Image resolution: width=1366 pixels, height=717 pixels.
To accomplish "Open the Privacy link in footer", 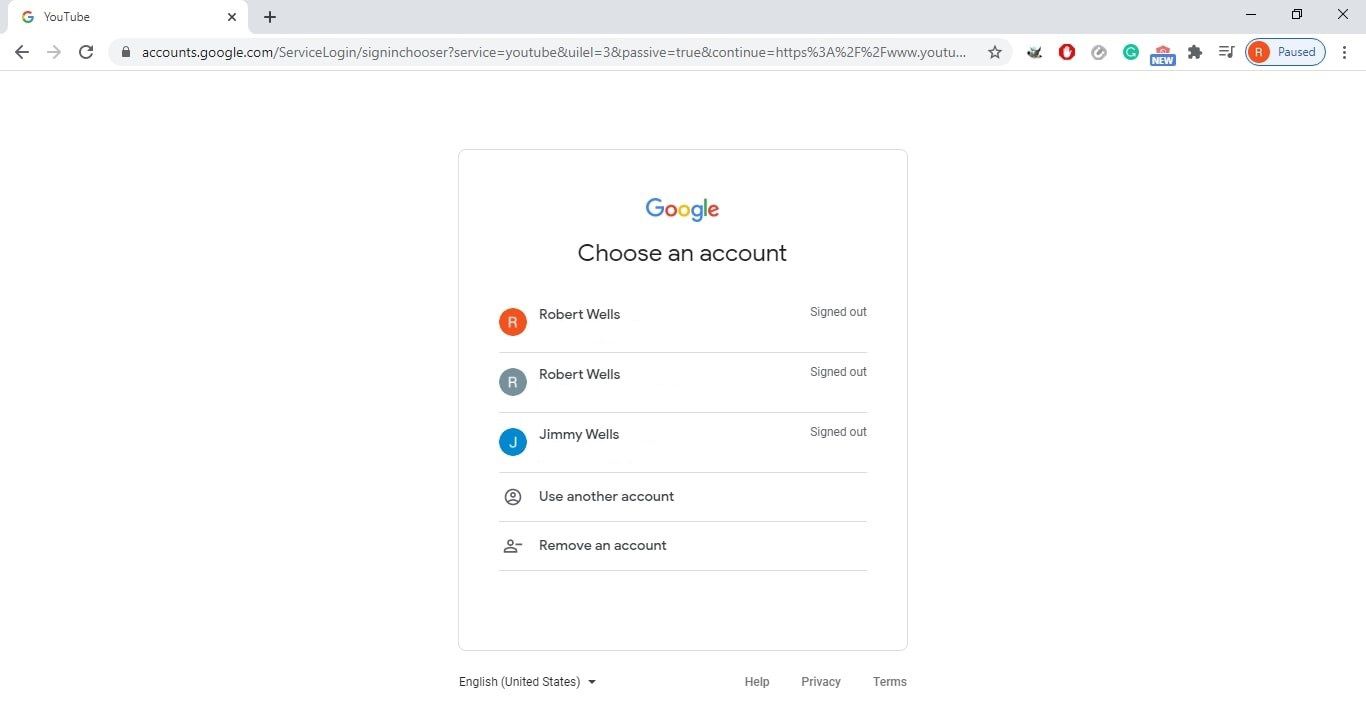I will click(x=820, y=682).
